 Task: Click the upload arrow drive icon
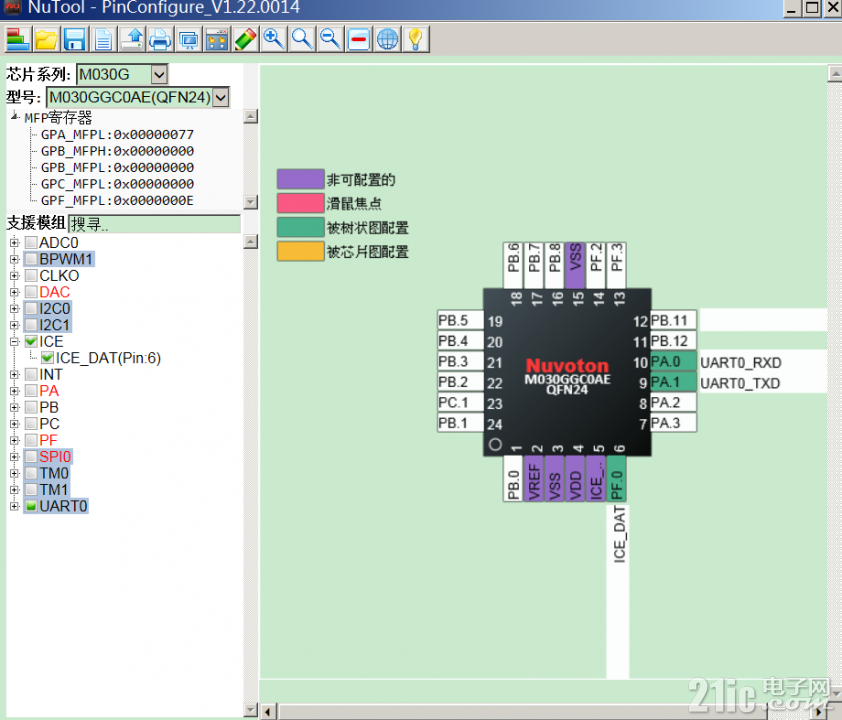point(132,39)
